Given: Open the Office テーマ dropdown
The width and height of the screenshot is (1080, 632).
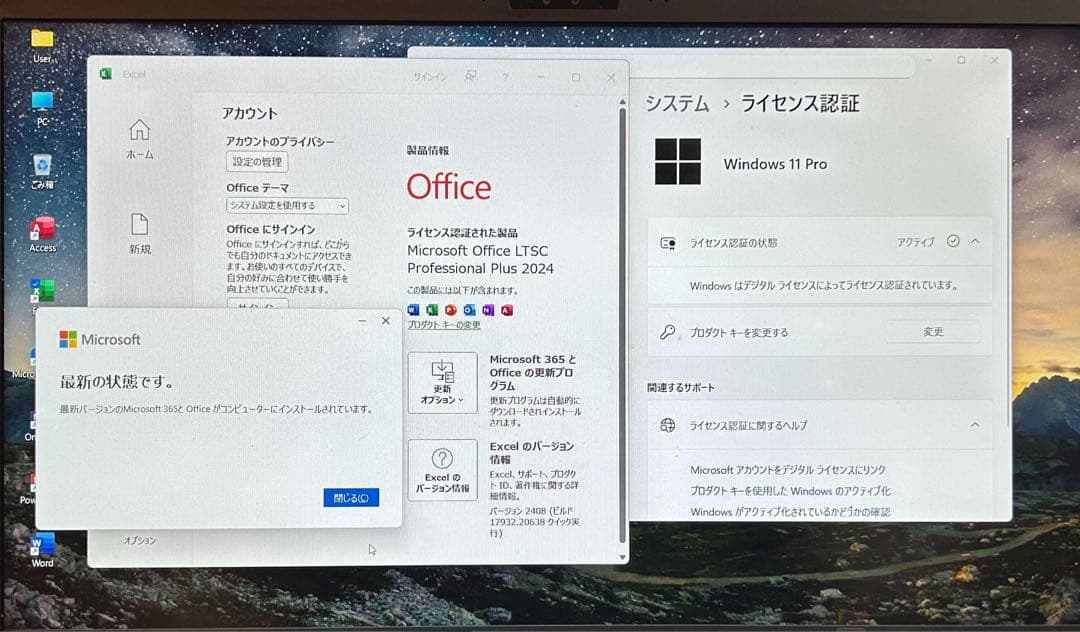Looking at the screenshot, I should 288,206.
